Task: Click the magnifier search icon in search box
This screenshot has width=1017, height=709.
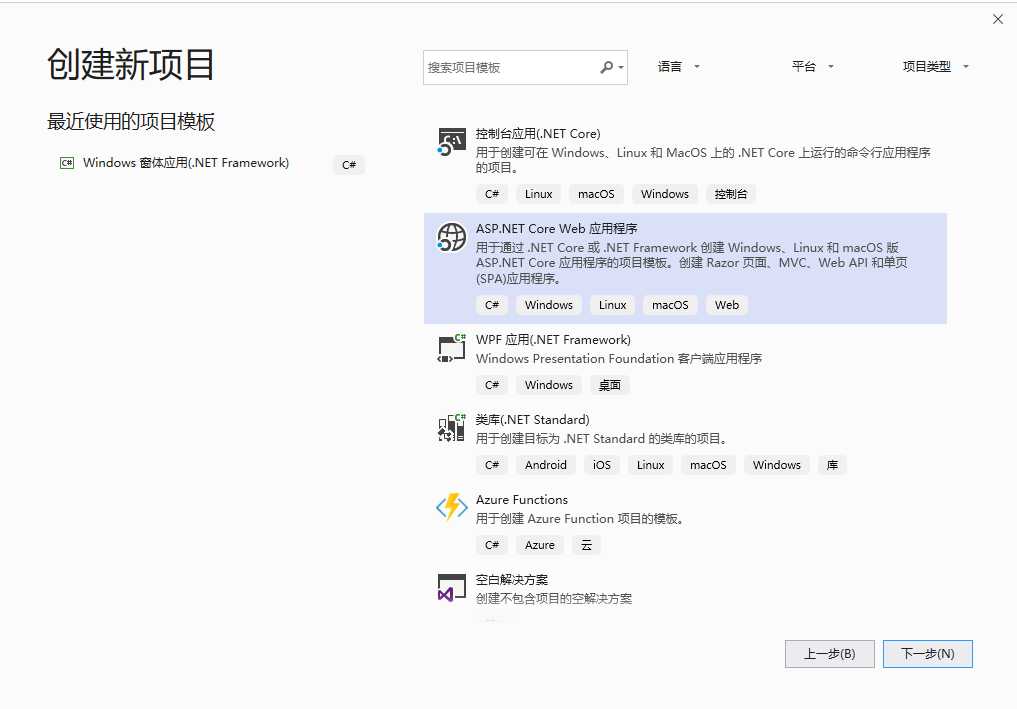Action: click(x=606, y=67)
